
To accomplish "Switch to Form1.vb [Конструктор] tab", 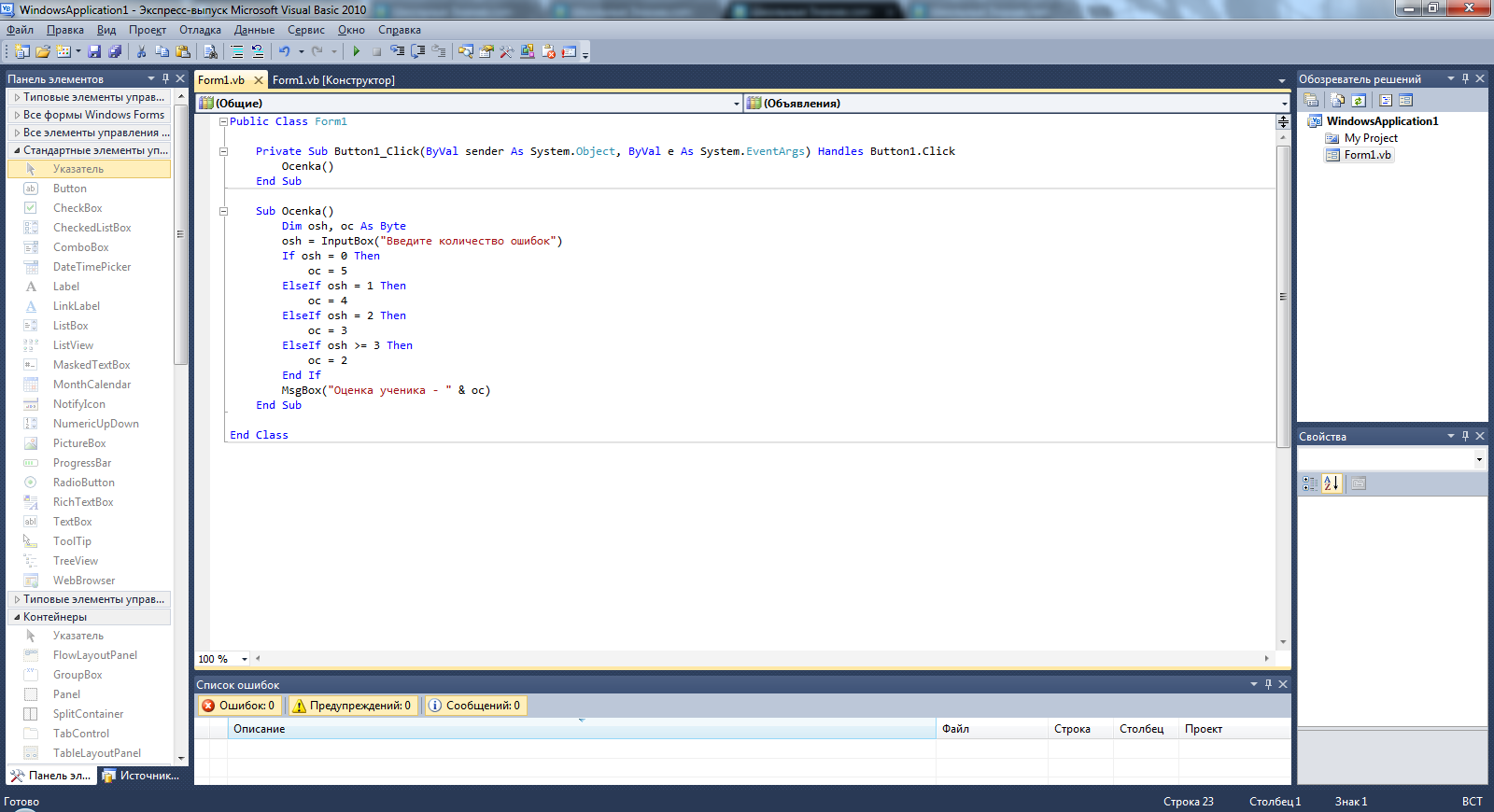I will [333, 80].
